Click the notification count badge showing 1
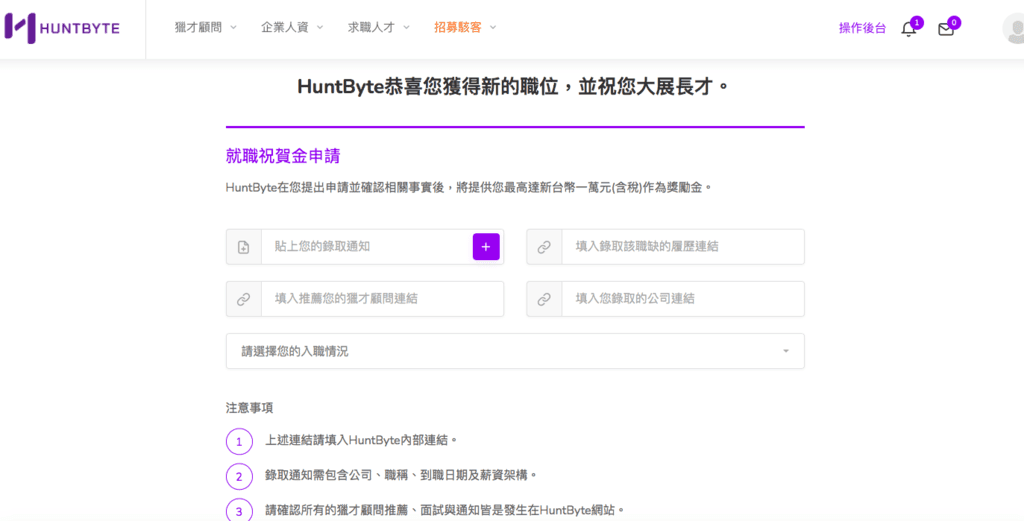 [917, 24]
